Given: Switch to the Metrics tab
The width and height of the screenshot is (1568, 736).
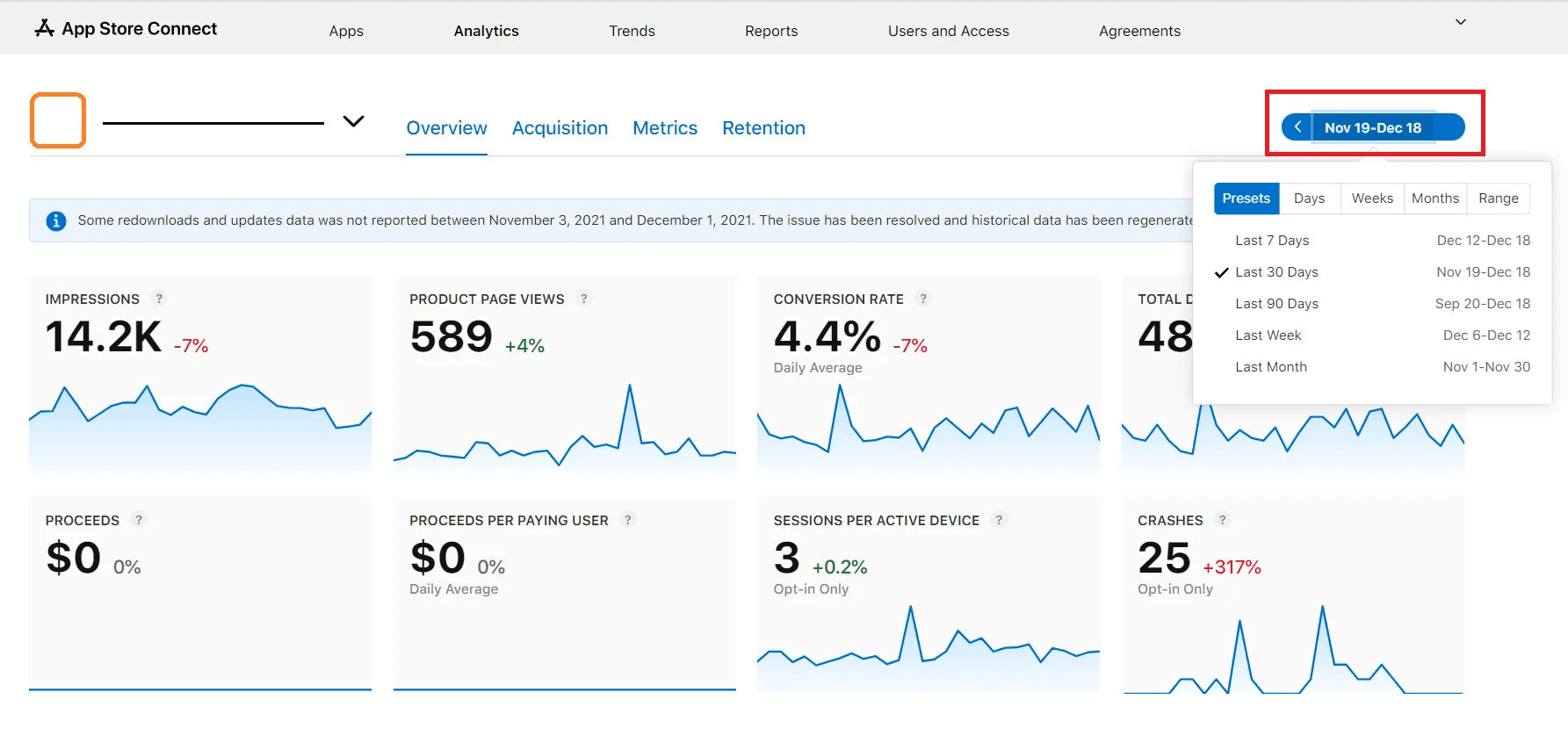Looking at the screenshot, I should [665, 128].
